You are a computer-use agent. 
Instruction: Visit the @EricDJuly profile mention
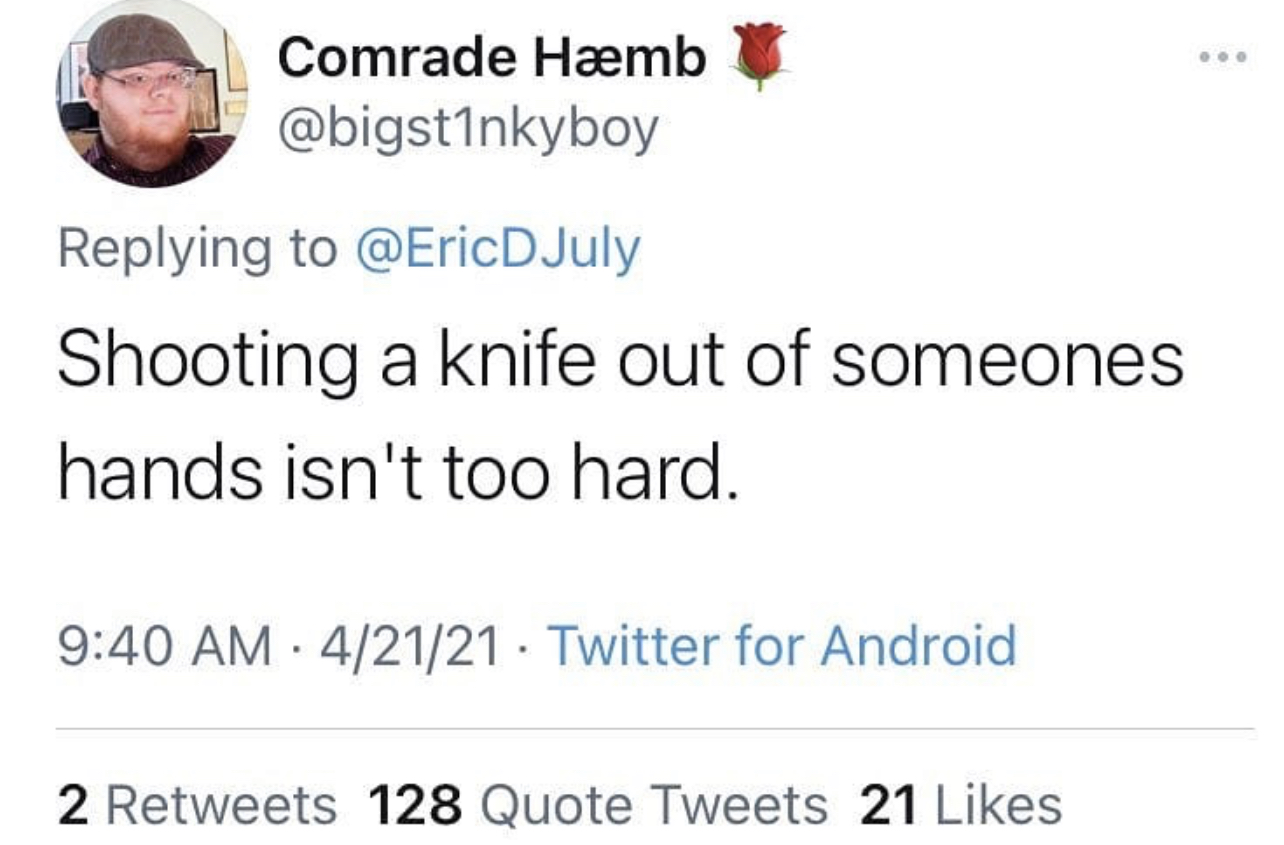tap(498, 248)
